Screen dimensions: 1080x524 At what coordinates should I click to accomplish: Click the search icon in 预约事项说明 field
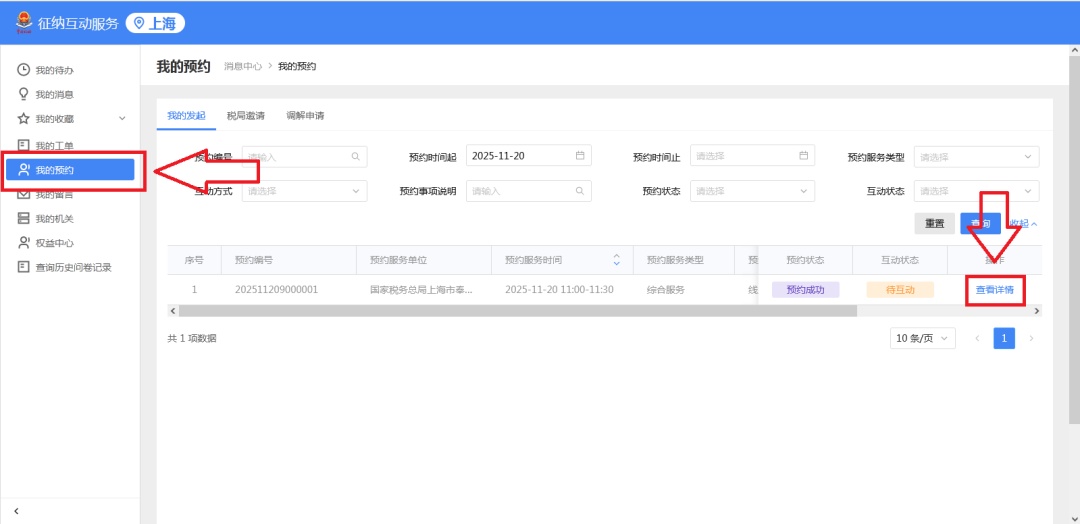click(x=579, y=191)
